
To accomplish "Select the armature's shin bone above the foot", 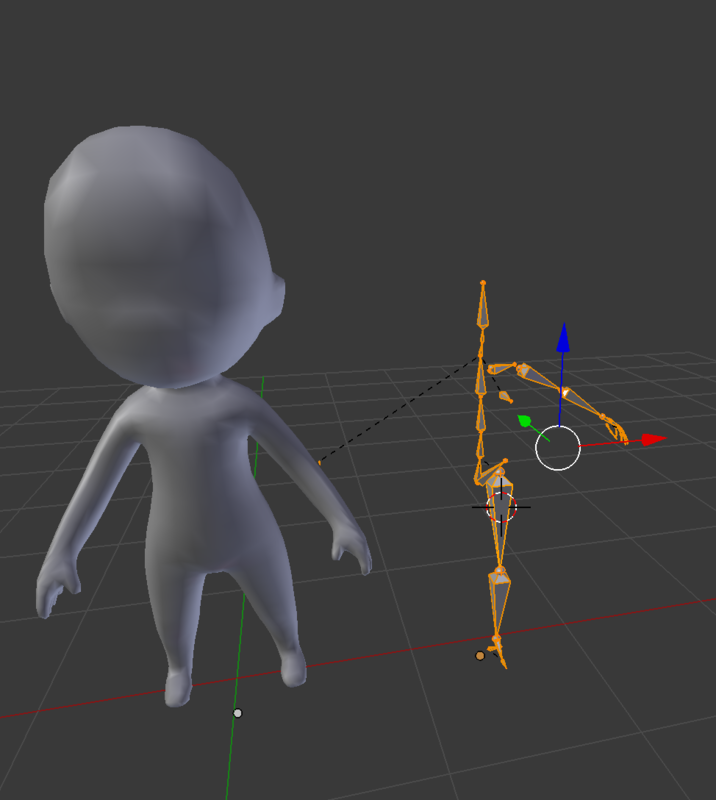I will pyautogui.click(x=499, y=602).
